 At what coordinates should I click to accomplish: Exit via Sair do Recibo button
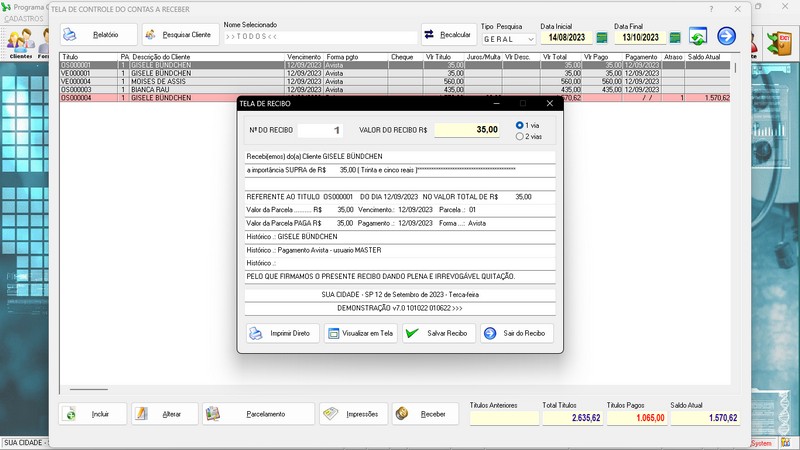[516, 333]
